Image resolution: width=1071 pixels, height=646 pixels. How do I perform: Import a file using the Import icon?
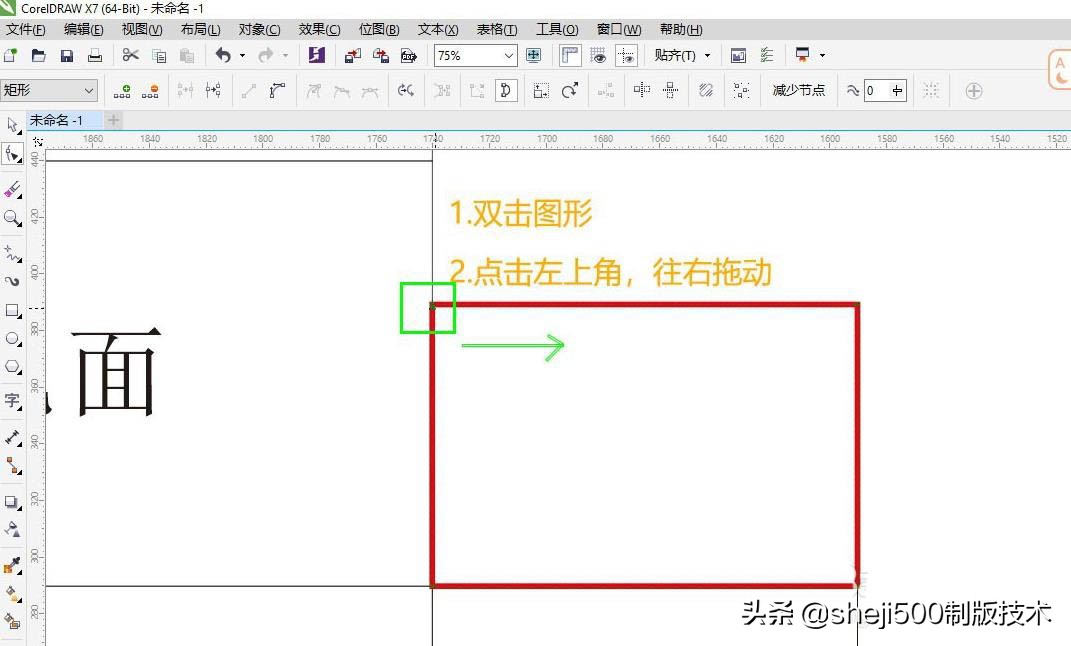[x=352, y=56]
